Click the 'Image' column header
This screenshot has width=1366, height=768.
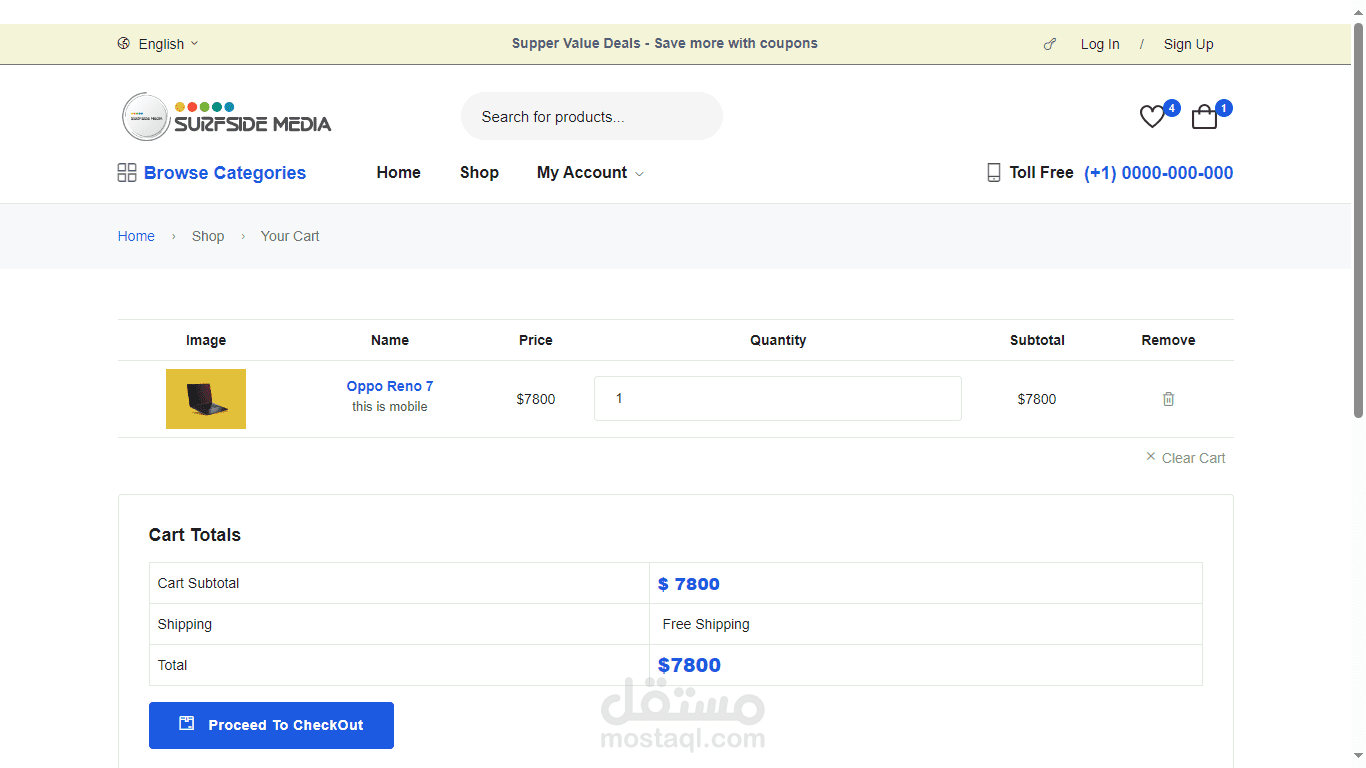coord(206,340)
